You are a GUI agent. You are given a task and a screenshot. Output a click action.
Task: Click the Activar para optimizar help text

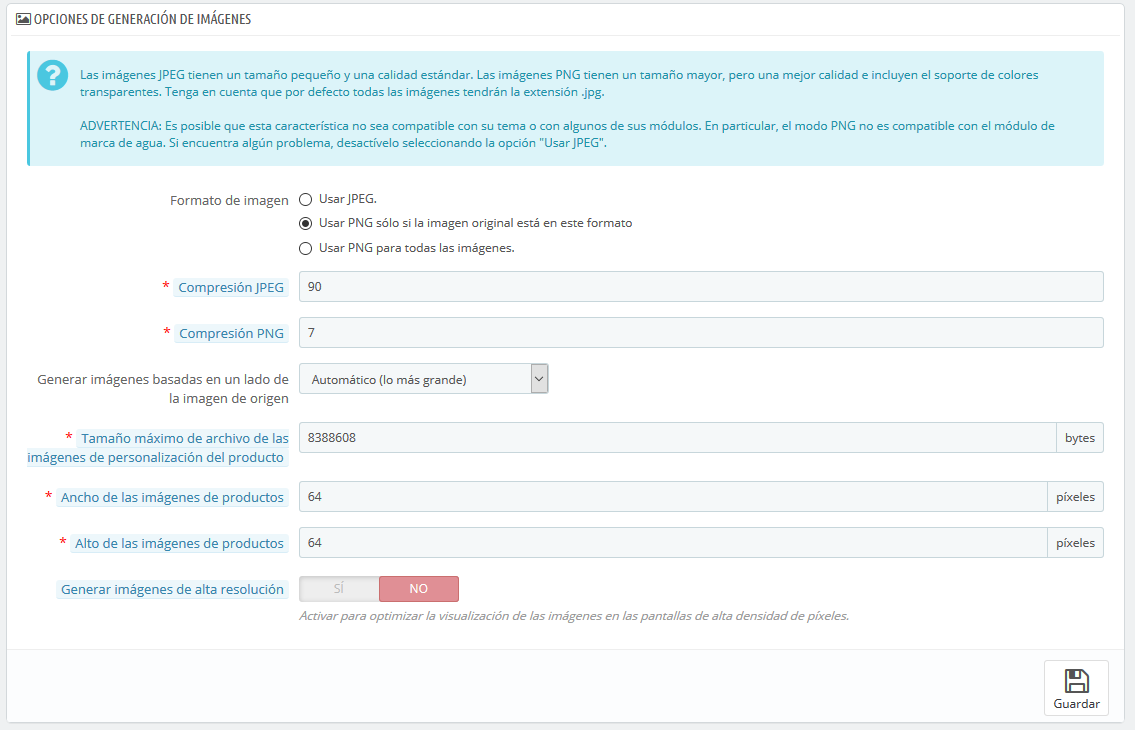(574, 616)
